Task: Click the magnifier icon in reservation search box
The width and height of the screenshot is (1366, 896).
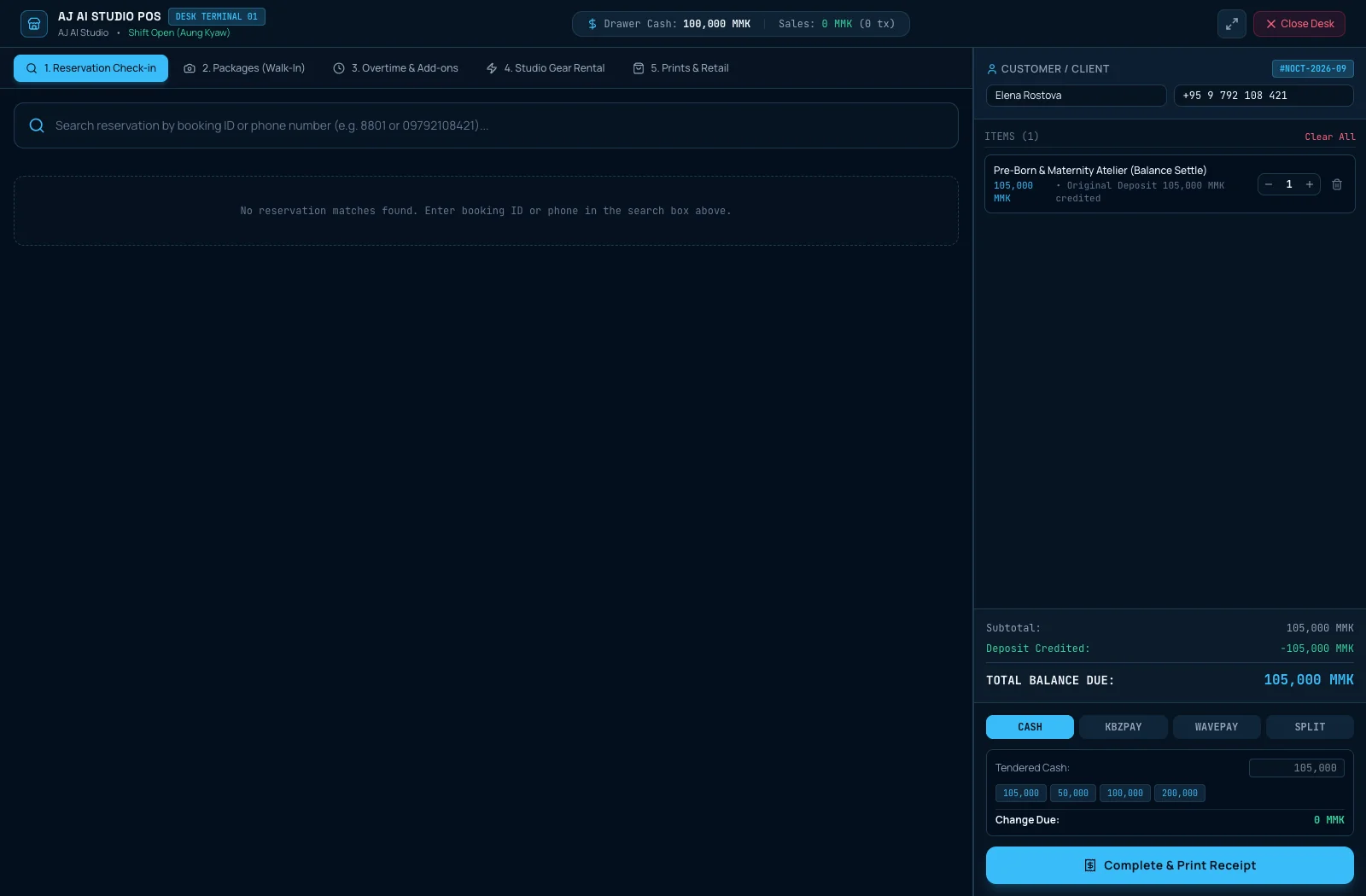Action: pyautogui.click(x=37, y=125)
